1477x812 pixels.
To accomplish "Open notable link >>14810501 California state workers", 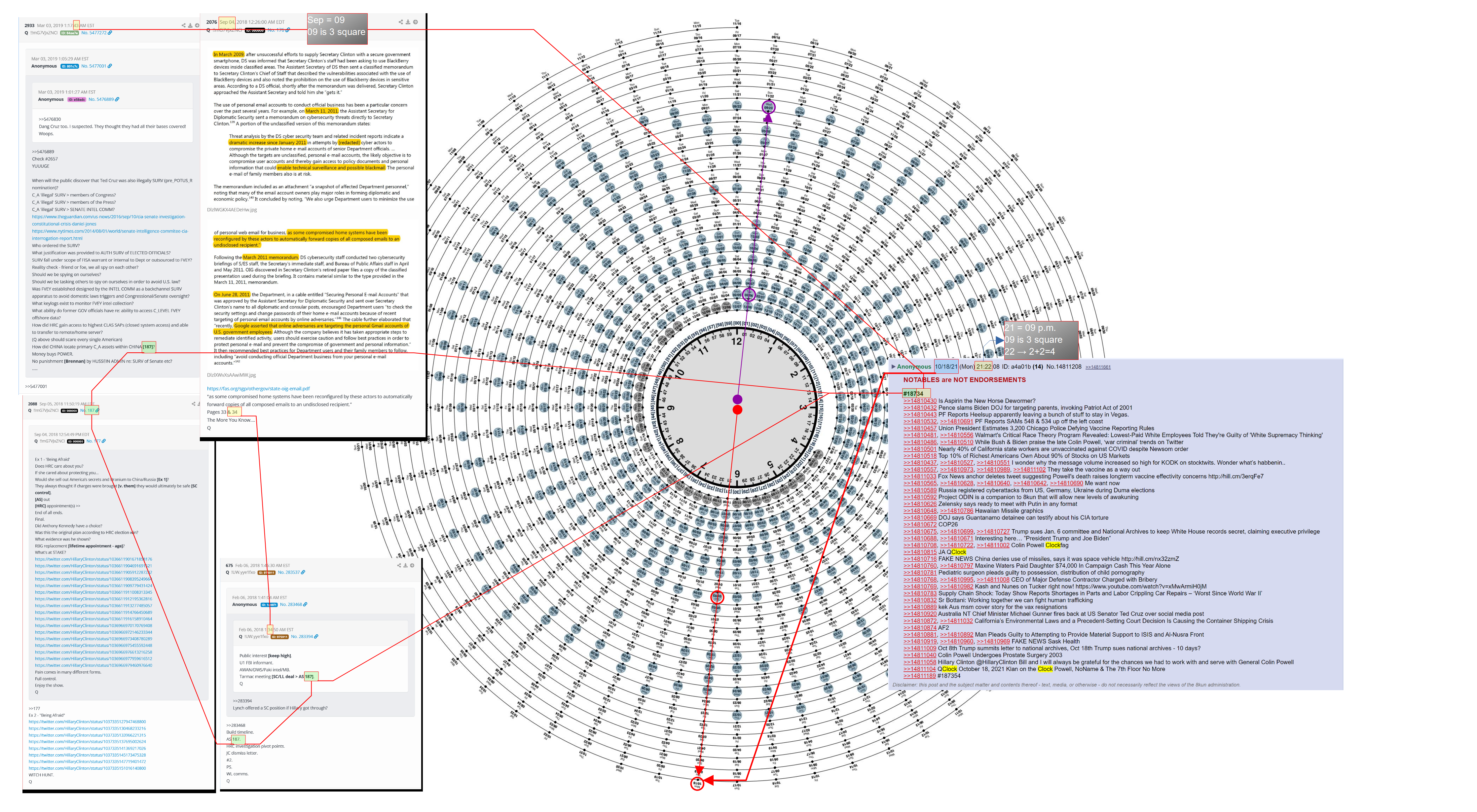I will click(x=920, y=449).
